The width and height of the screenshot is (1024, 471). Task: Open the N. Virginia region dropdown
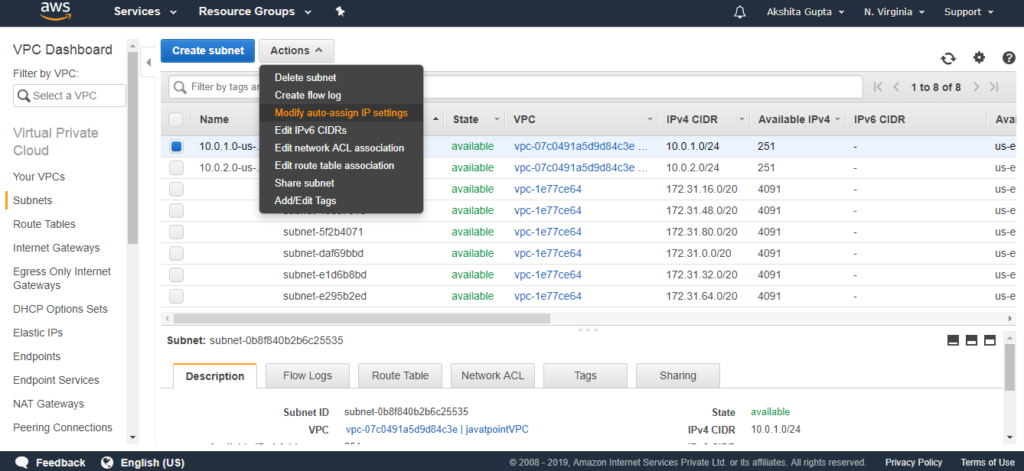(894, 12)
